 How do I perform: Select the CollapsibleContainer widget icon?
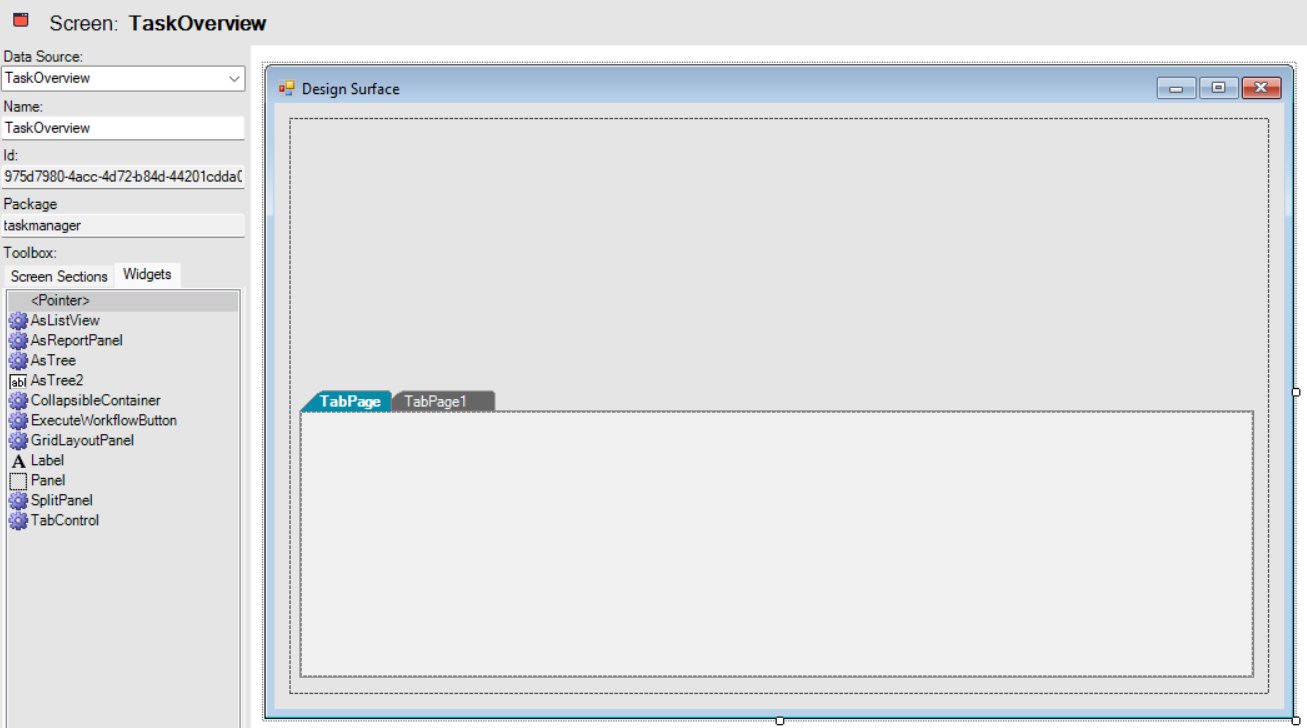tap(18, 401)
